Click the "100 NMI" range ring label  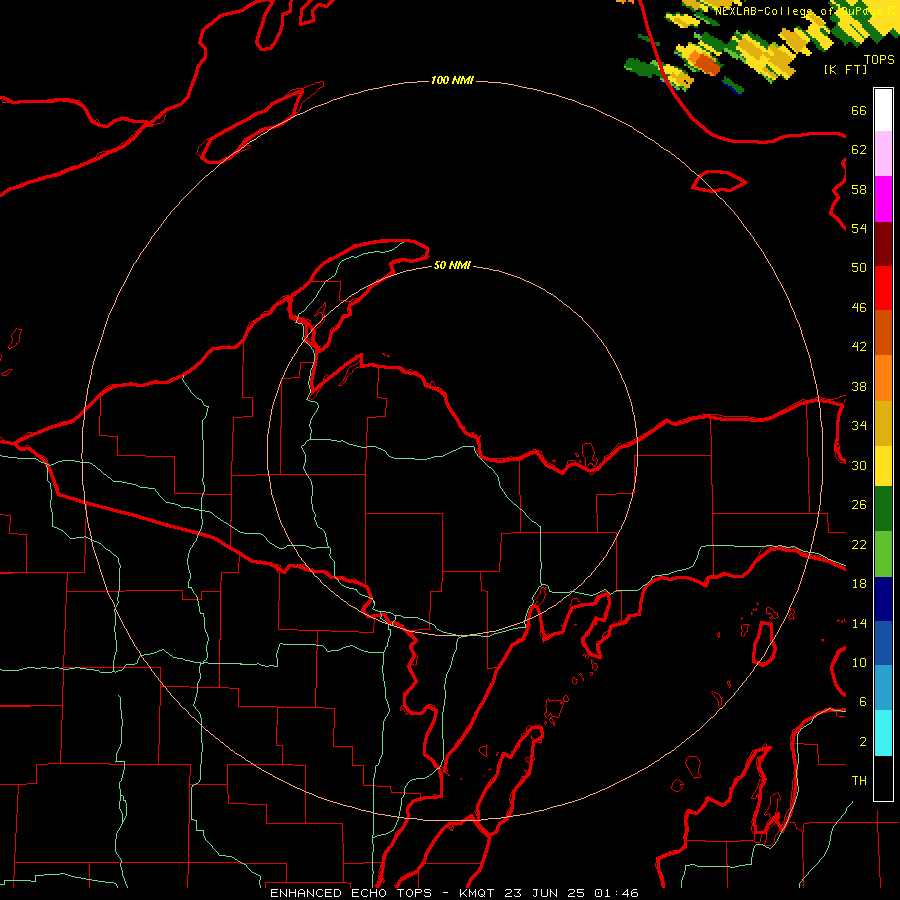tap(452, 80)
